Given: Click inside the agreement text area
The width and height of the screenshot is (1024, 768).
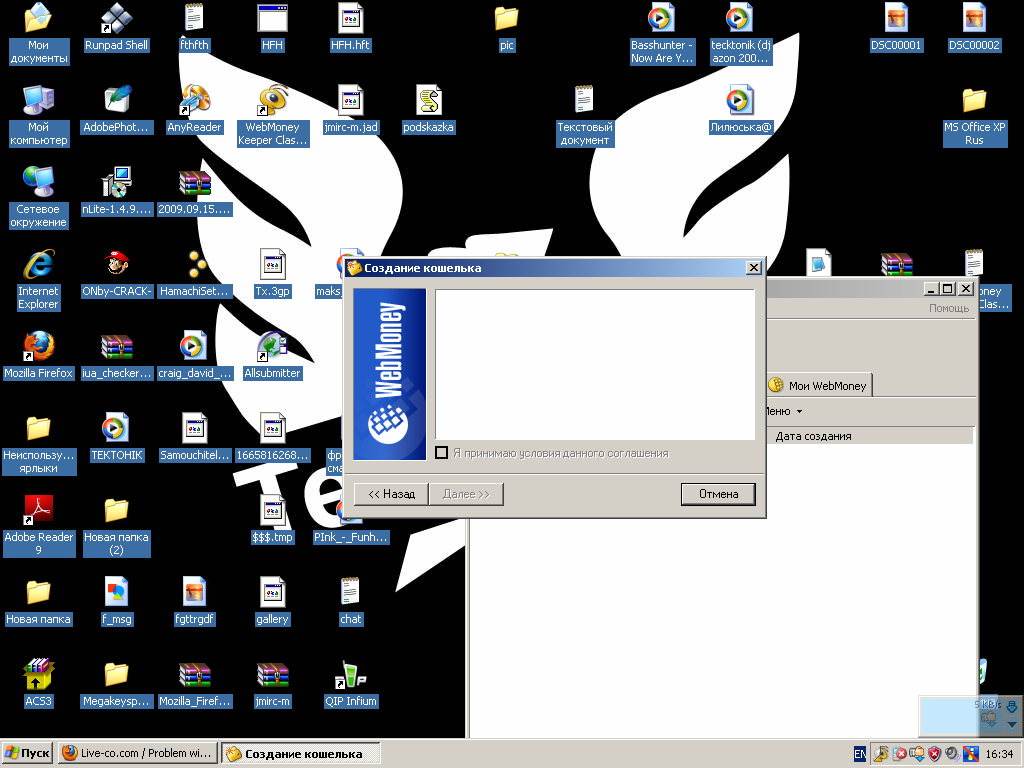Looking at the screenshot, I should [595, 365].
